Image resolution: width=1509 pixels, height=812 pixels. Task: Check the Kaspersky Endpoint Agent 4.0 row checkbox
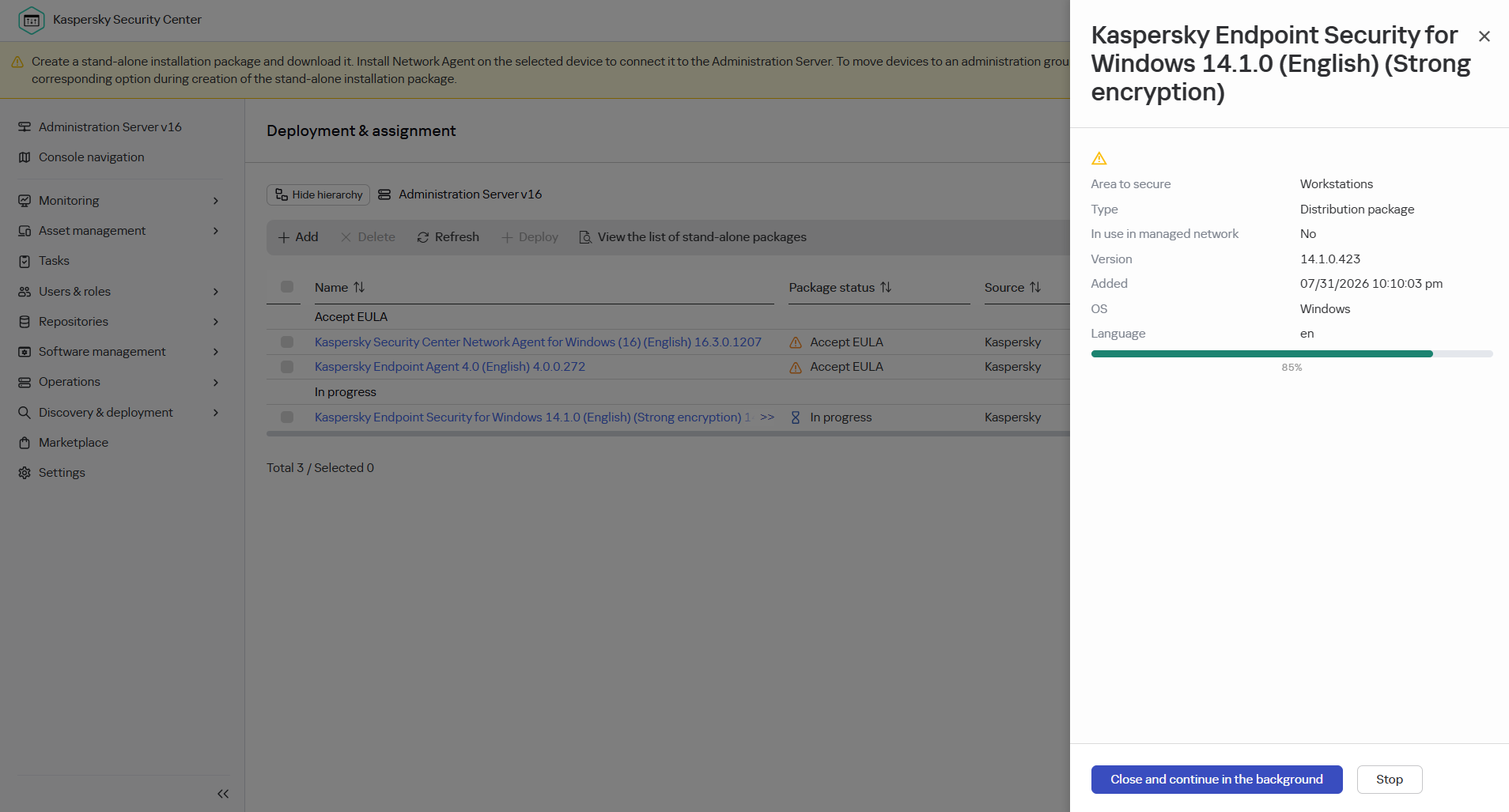tap(287, 367)
